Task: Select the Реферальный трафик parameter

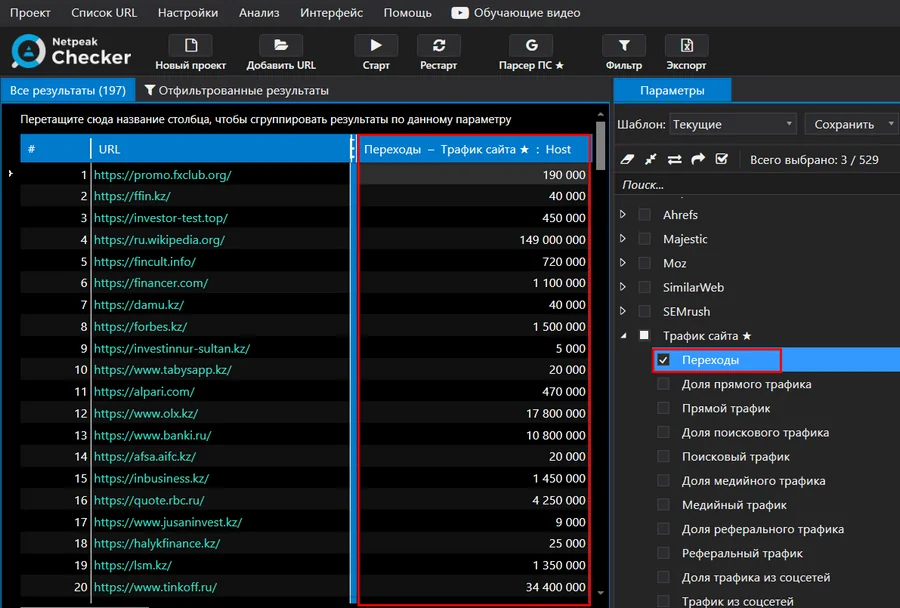Action: tap(742, 553)
